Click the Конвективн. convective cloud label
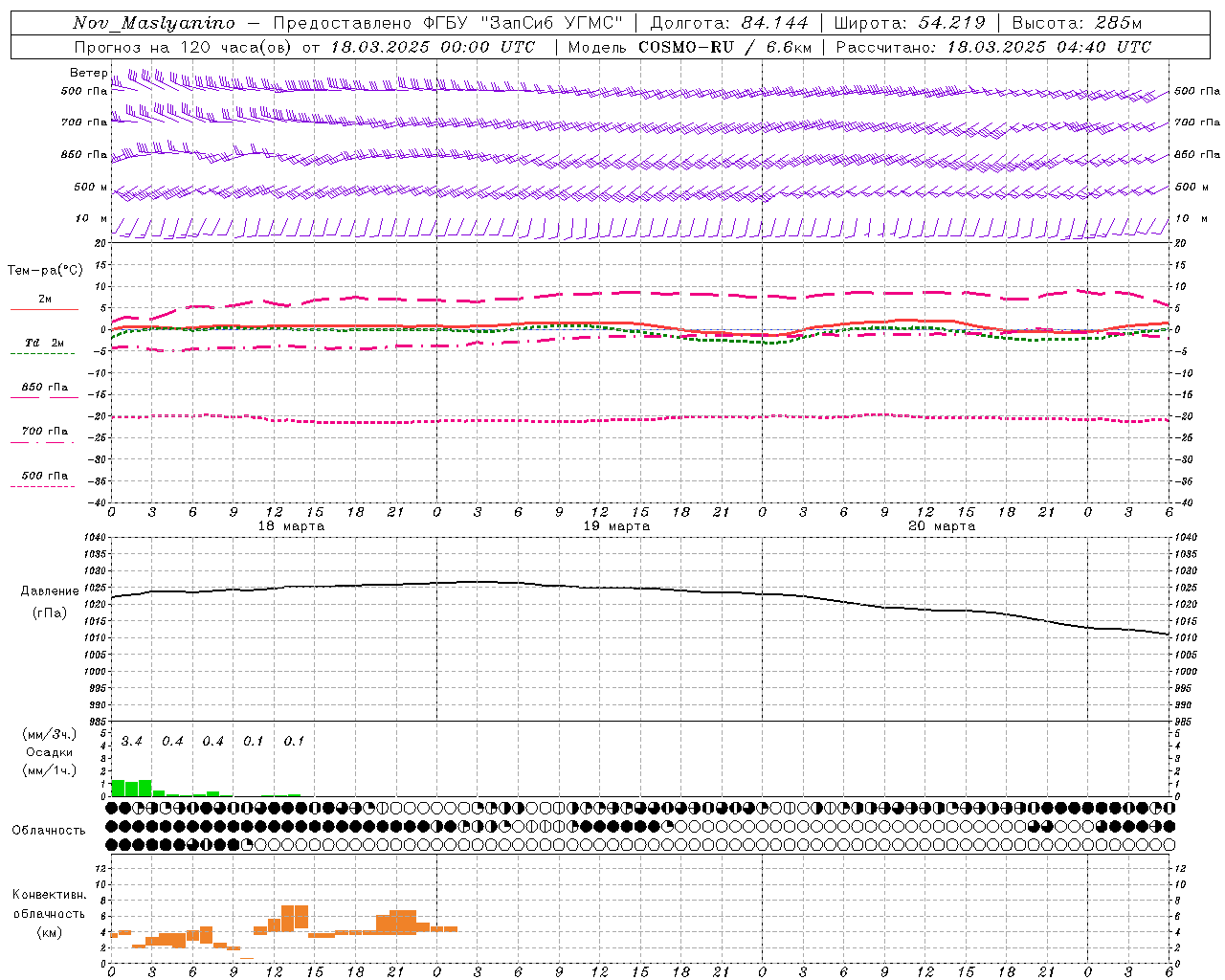Screen dimensions: 1225x980 click(x=49, y=895)
